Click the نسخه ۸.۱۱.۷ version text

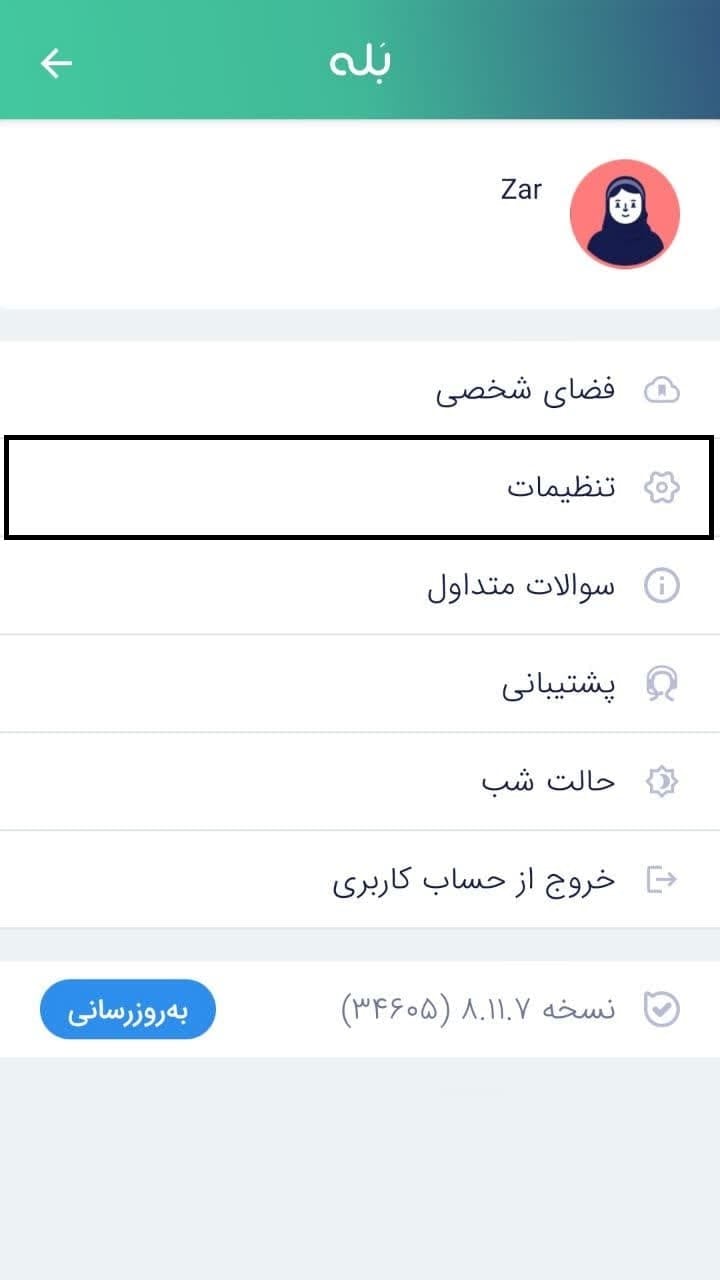[x=479, y=1009]
